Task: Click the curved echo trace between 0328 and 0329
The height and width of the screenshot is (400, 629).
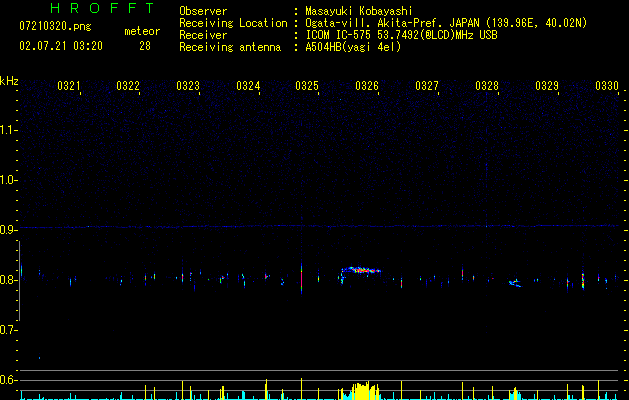Action: coord(515,283)
